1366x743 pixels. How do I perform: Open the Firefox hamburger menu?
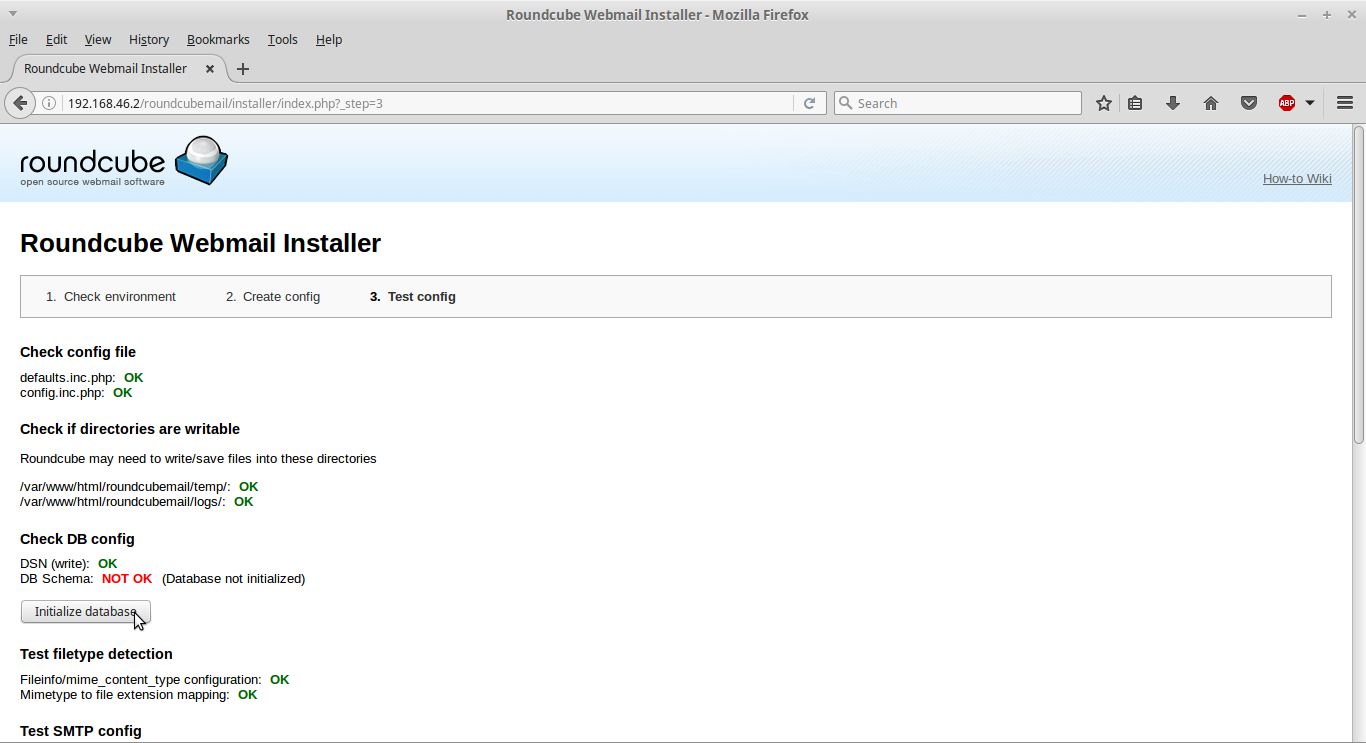[1345, 103]
